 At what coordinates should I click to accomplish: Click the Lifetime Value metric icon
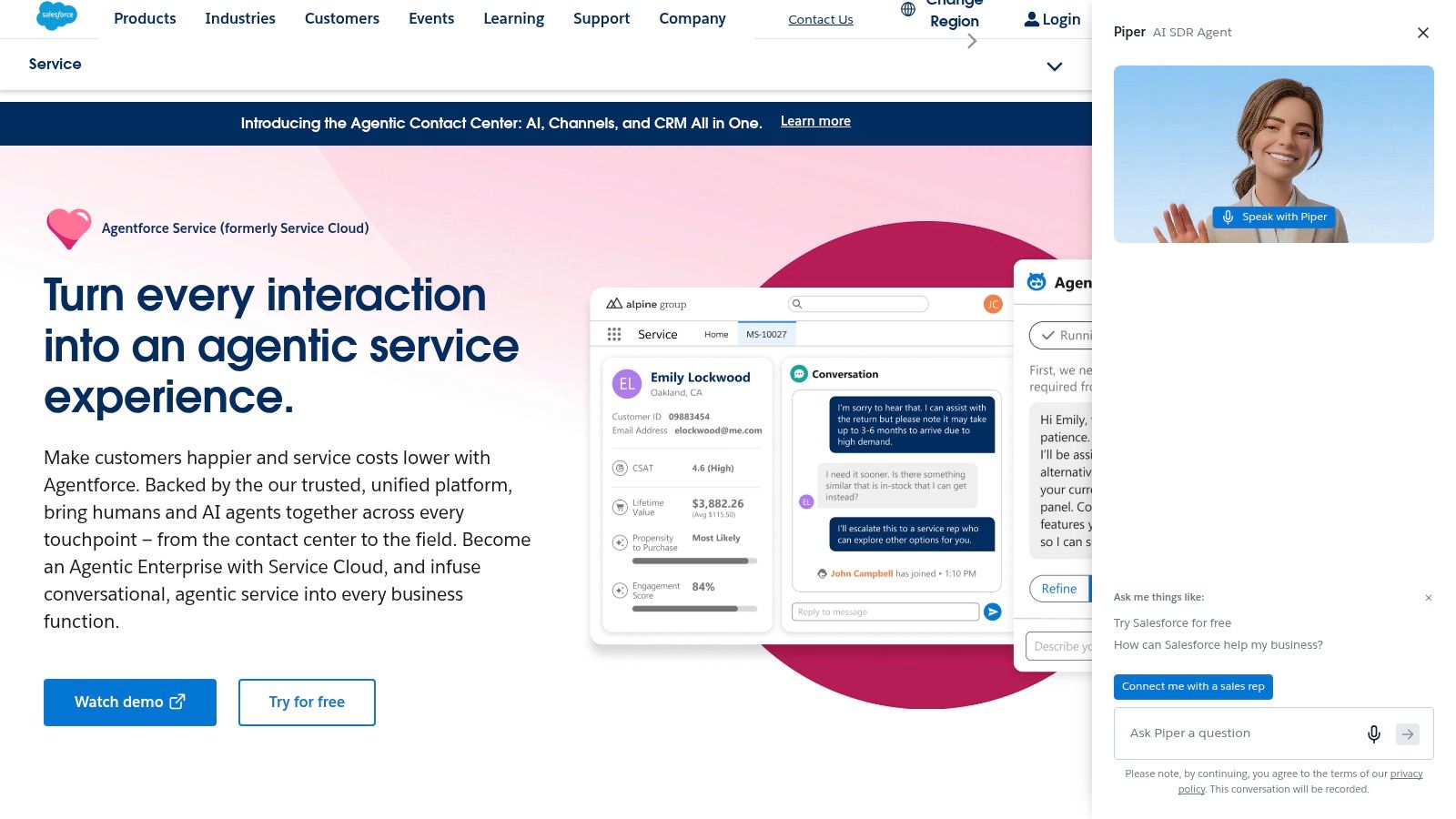click(620, 508)
